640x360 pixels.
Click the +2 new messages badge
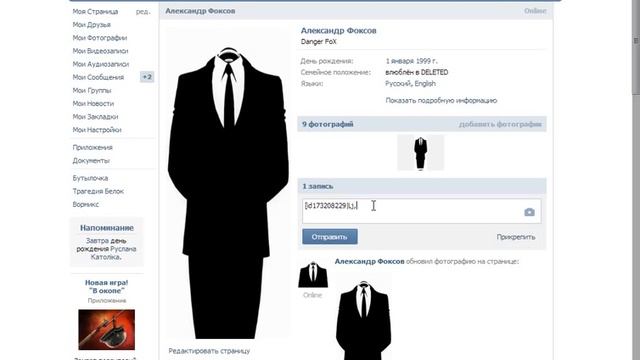147,77
